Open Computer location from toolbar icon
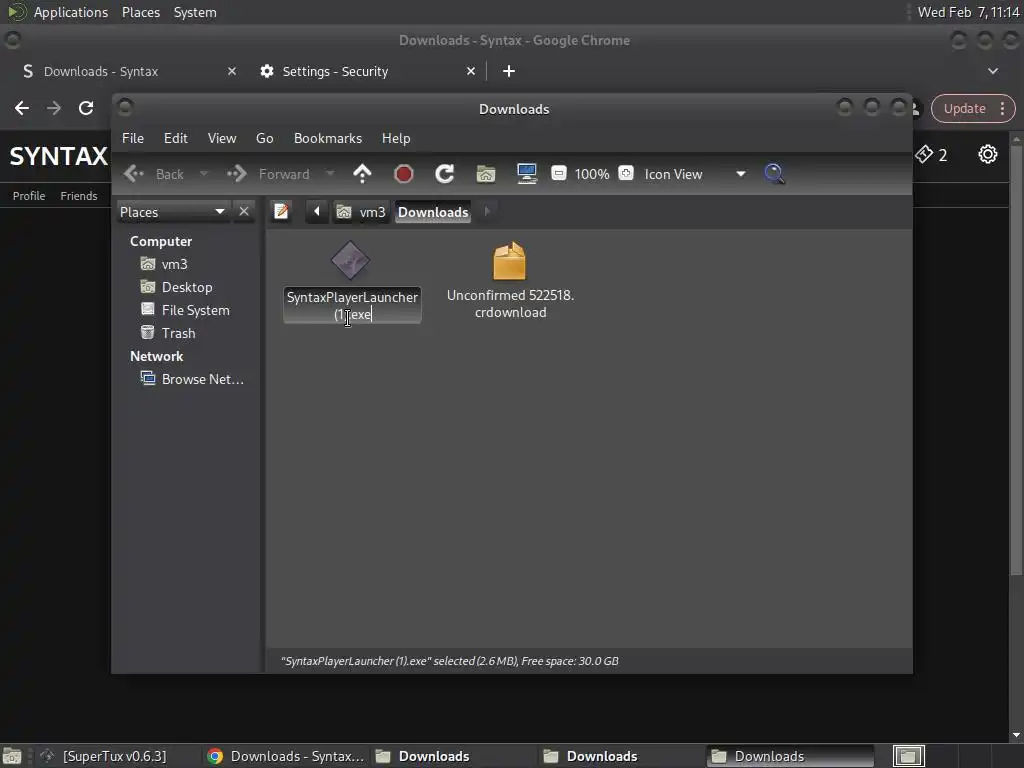This screenshot has width=1024, height=768. click(x=526, y=174)
